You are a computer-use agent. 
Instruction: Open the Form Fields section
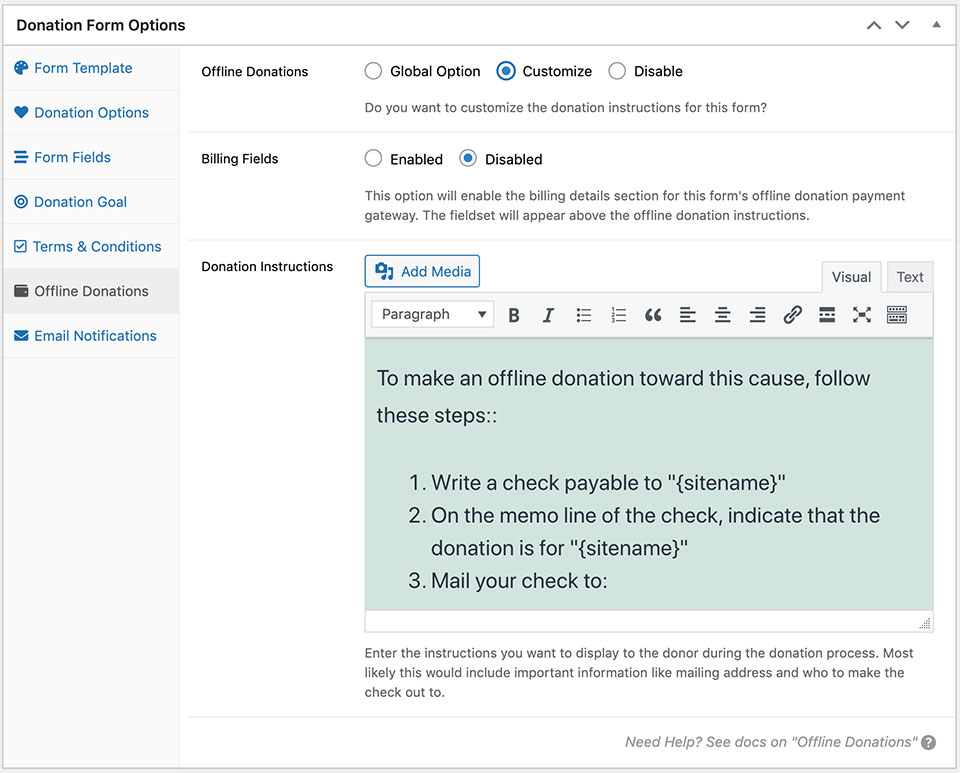click(x=91, y=157)
